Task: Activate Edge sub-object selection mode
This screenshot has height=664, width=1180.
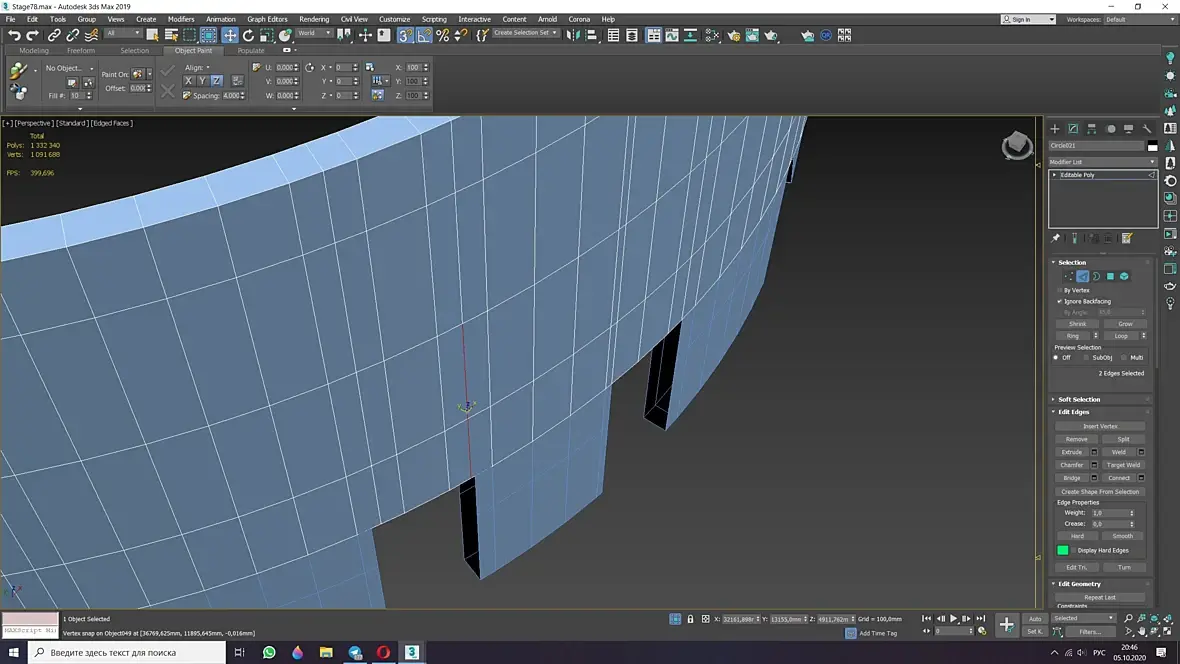Action: (1082, 276)
